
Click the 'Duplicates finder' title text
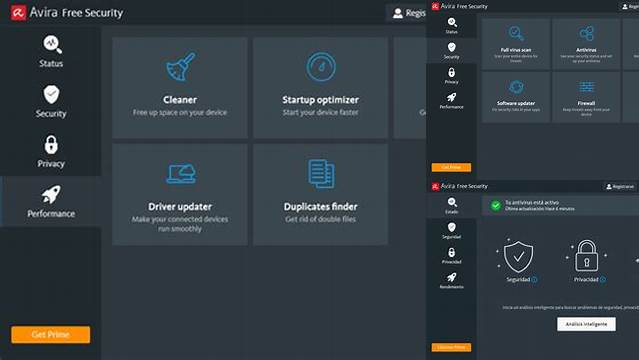coord(321,207)
